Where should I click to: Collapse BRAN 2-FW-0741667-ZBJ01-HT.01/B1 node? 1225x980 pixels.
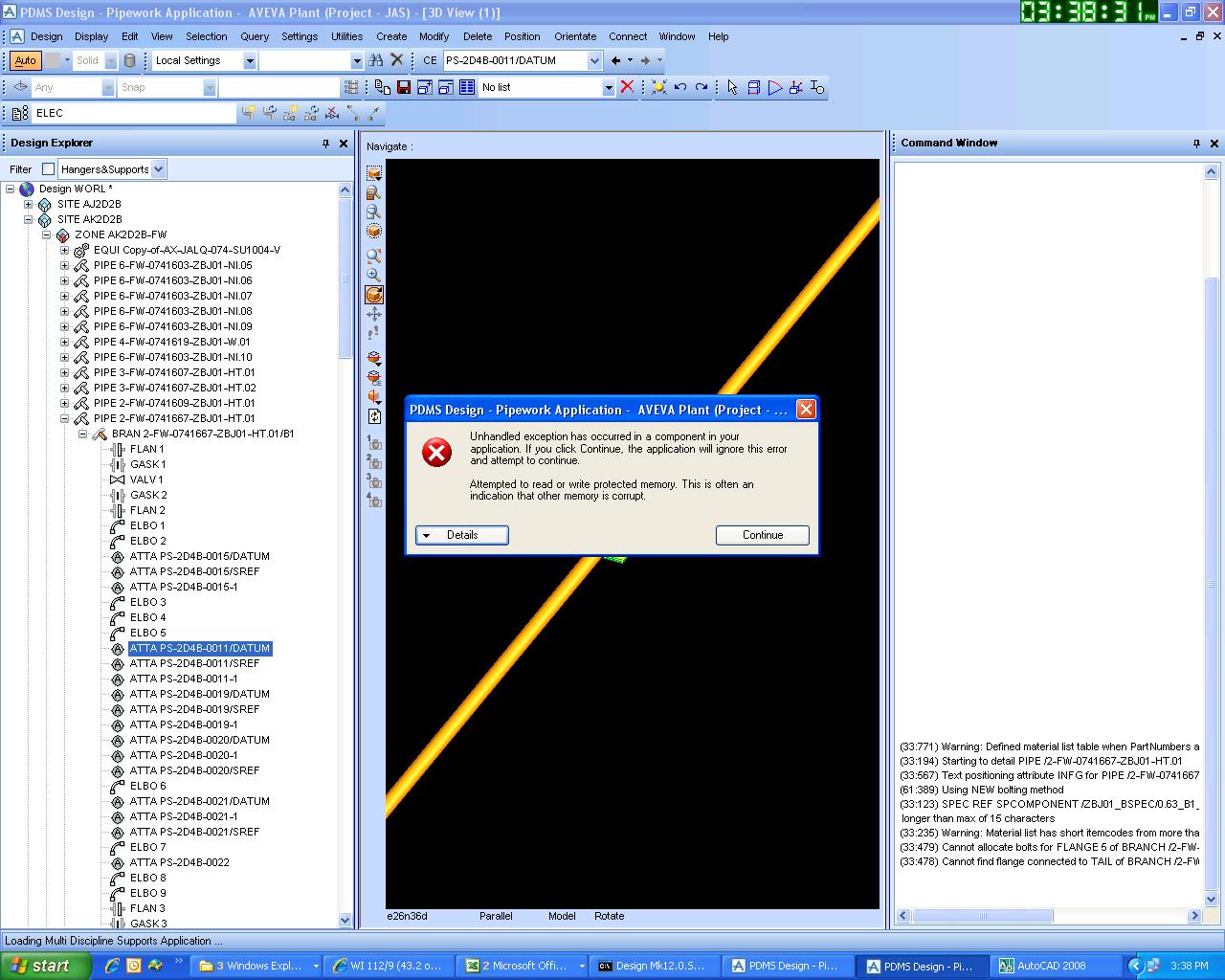(x=82, y=434)
